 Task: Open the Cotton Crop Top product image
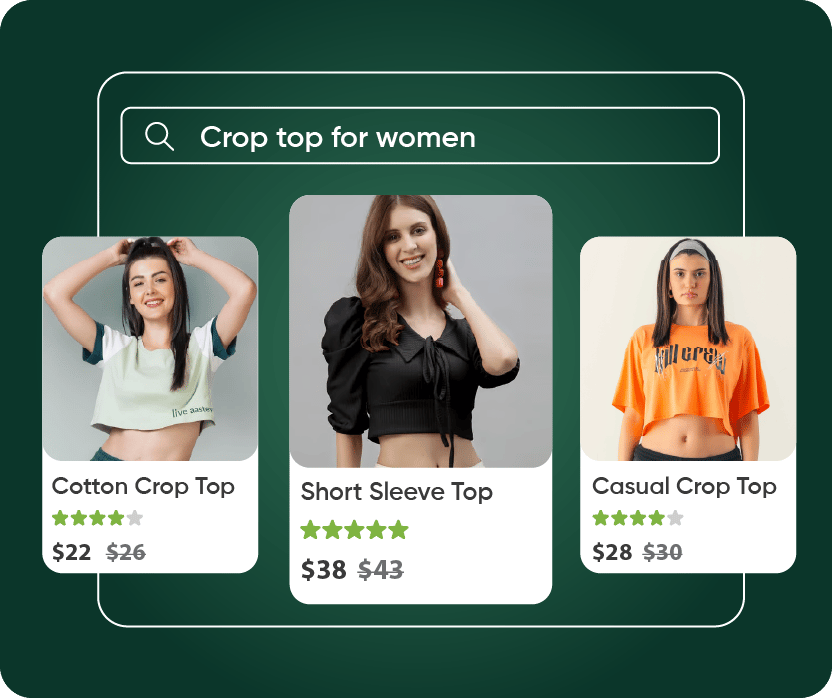point(150,349)
